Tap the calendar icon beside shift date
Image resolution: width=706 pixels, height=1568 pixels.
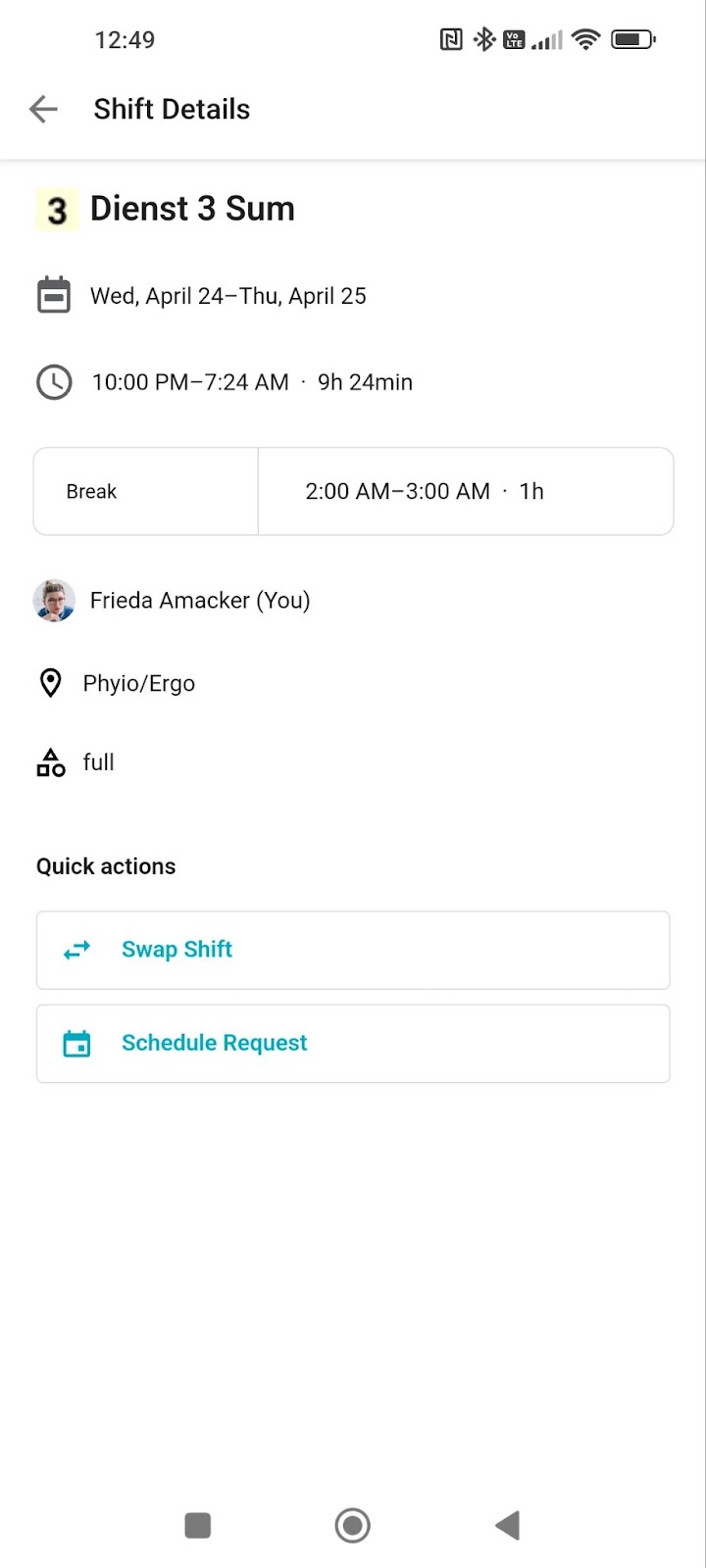tap(54, 295)
